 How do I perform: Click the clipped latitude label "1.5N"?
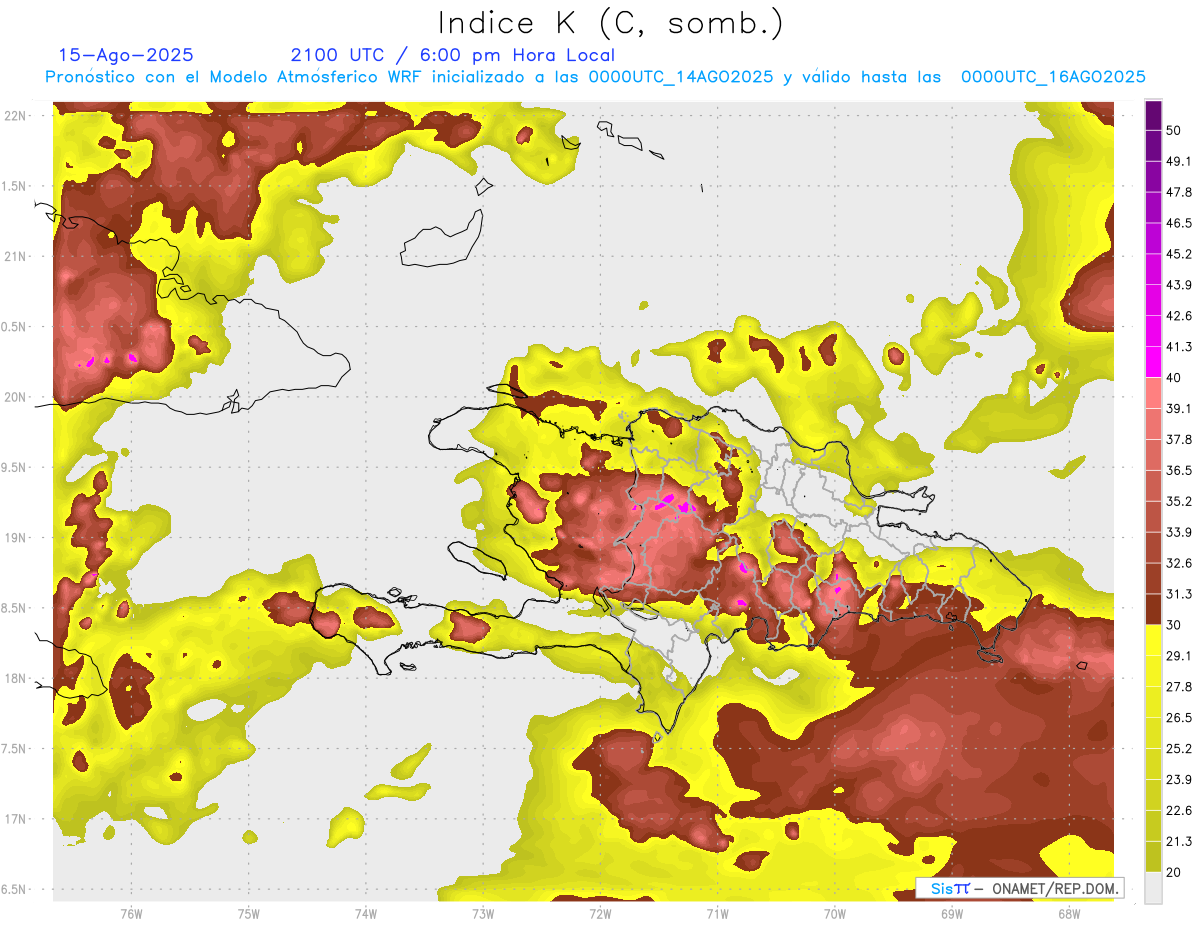click(x=14, y=186)
